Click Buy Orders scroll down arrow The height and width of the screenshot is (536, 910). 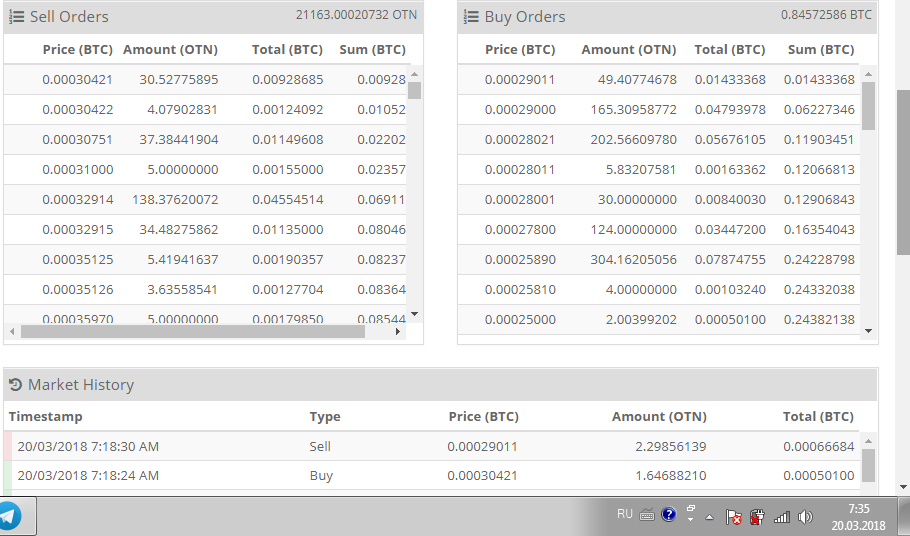[868, 330]
